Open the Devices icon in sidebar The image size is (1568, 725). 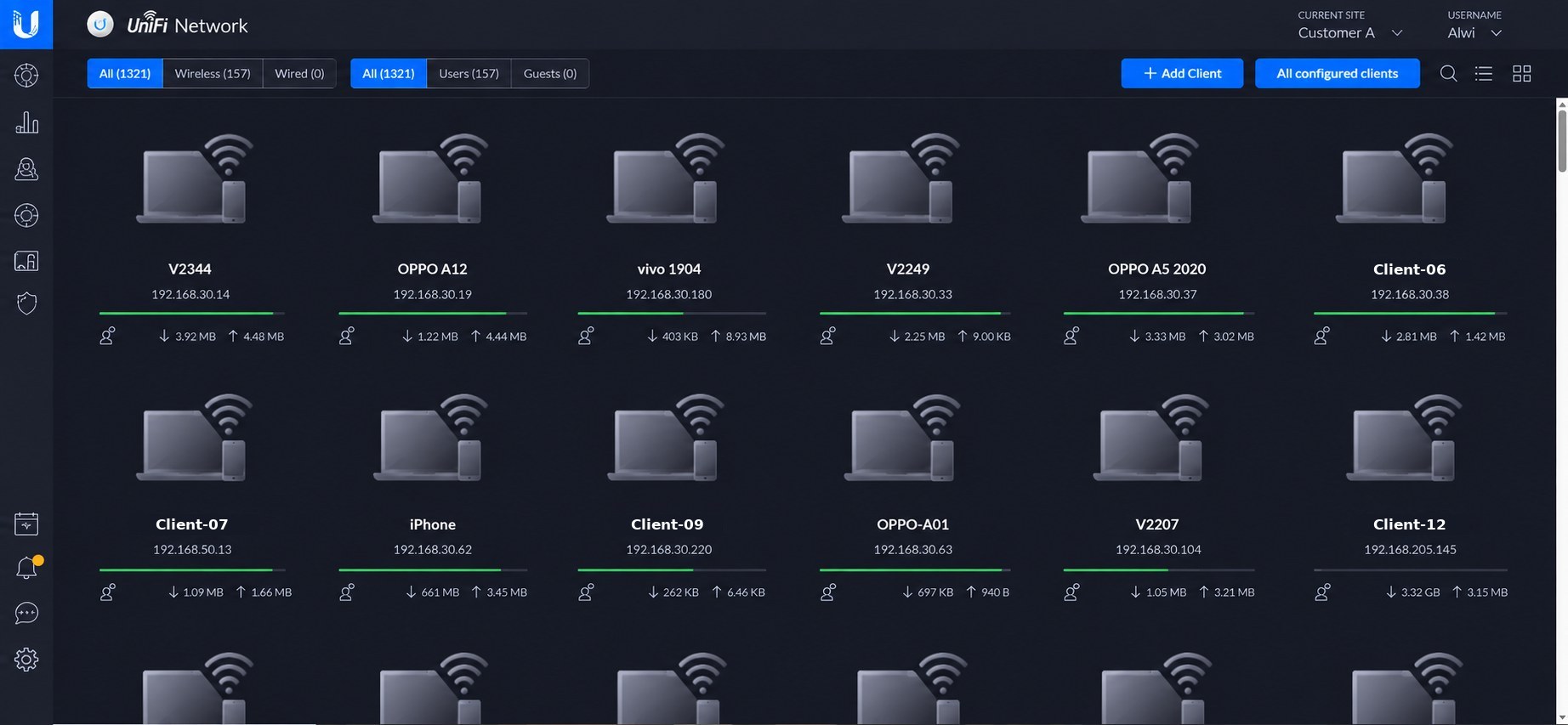(x=26, y=215)
